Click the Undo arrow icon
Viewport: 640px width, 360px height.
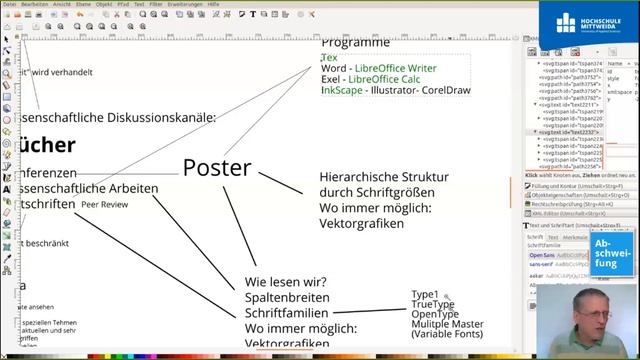tap(80, 15)
